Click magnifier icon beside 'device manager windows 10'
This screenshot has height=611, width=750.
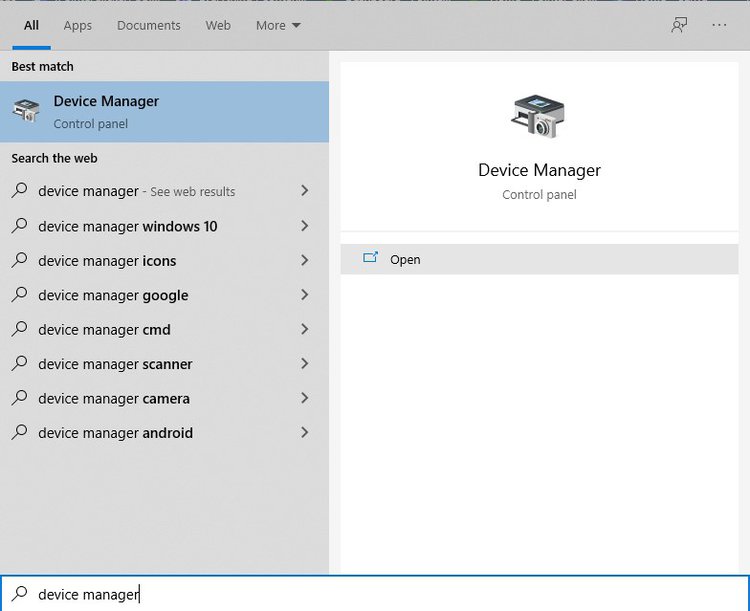click(x=19, y=225)
